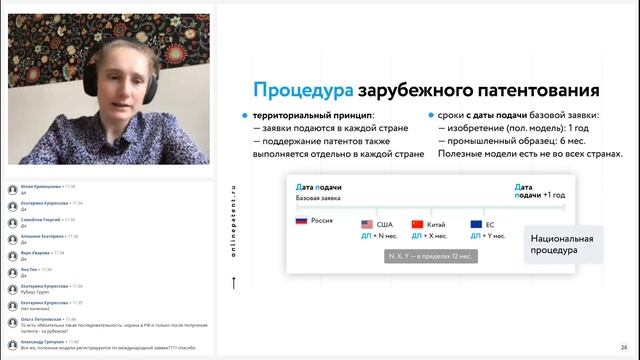The height and width of the screenshot is (360, 640).
Task: Click the name Яна Тен in chat
Action: pyautogui.click(x=29, y=269)
